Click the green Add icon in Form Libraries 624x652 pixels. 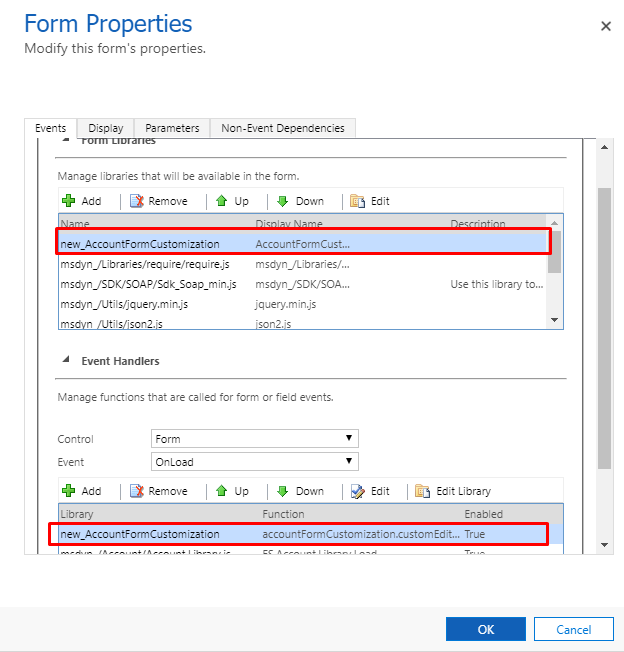pyautogui.click(x=69, y=201)
